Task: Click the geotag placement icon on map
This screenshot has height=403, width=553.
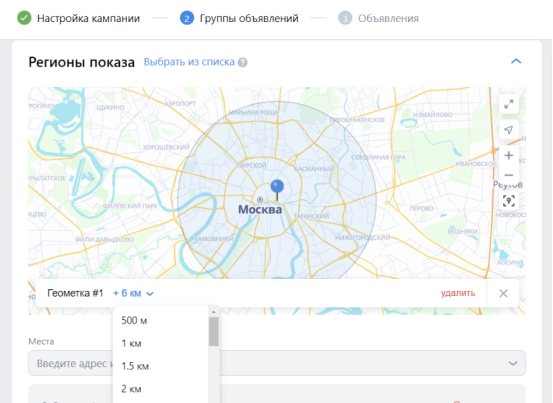Action: 509,201
